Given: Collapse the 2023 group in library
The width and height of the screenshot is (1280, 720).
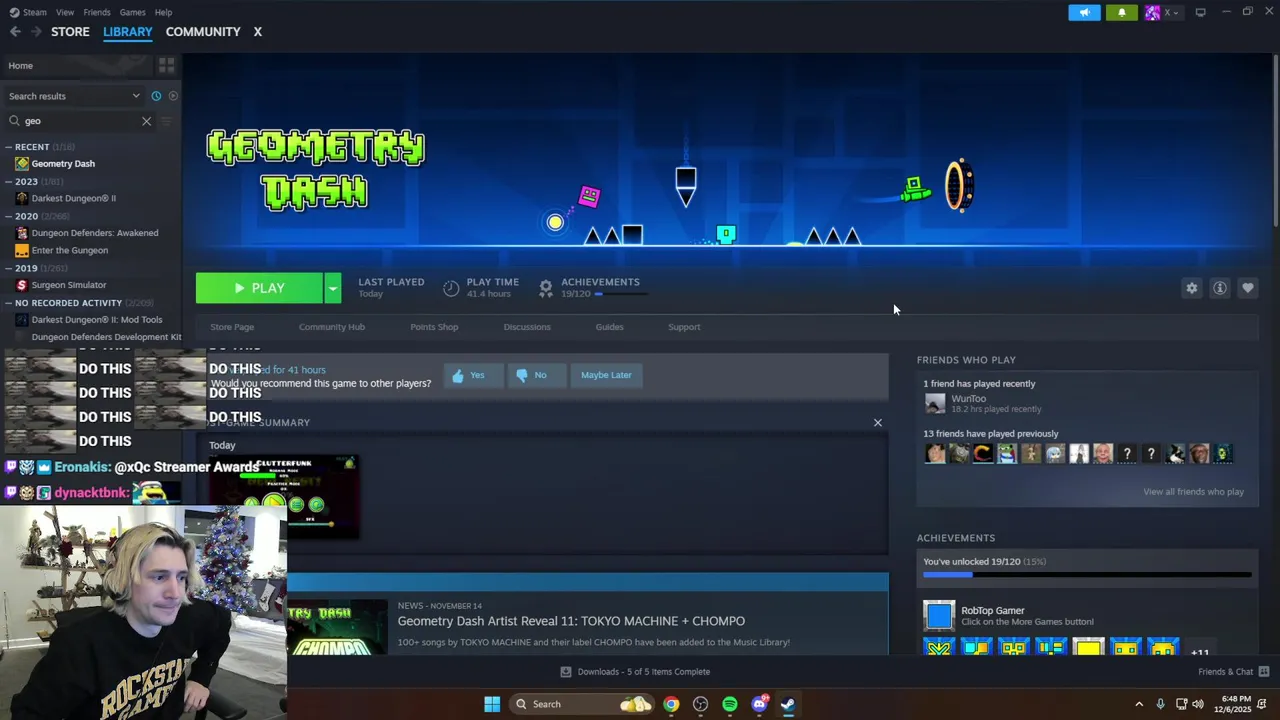Looking at the screenshot, I should tap(8, 182).
